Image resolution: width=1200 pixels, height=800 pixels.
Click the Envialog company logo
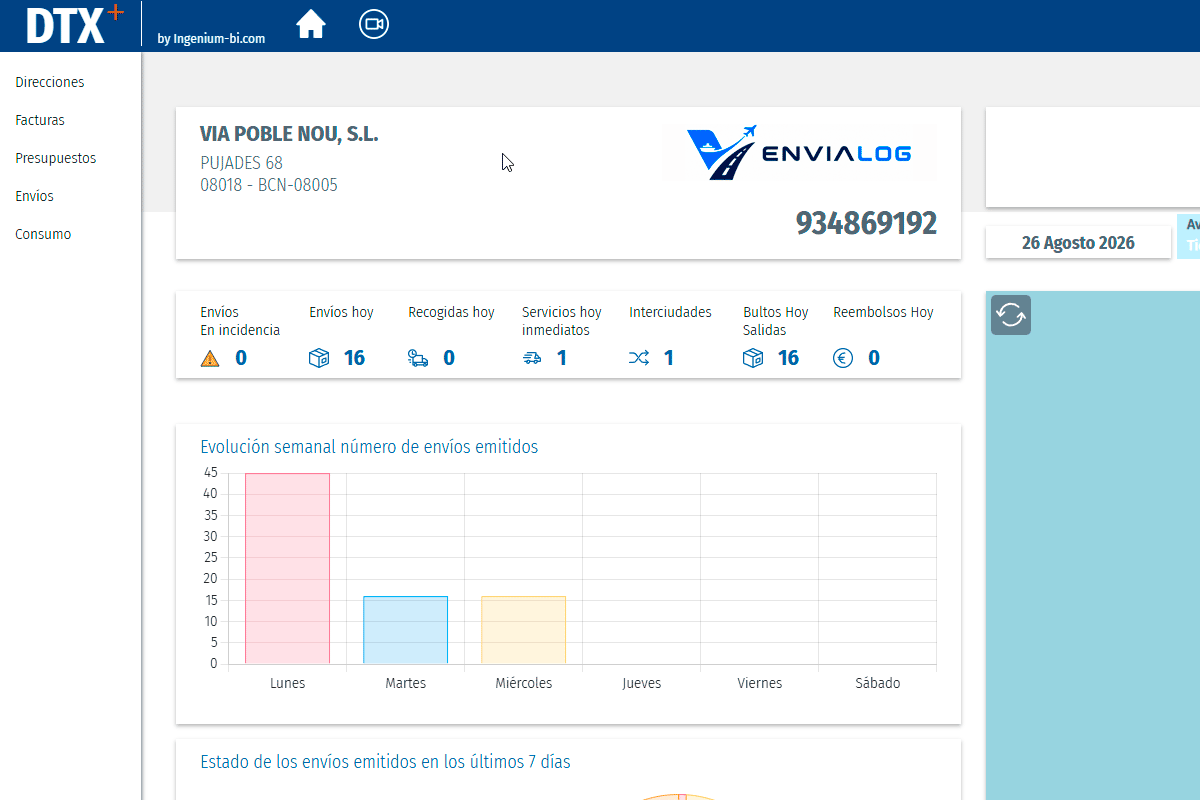point(800,152)
